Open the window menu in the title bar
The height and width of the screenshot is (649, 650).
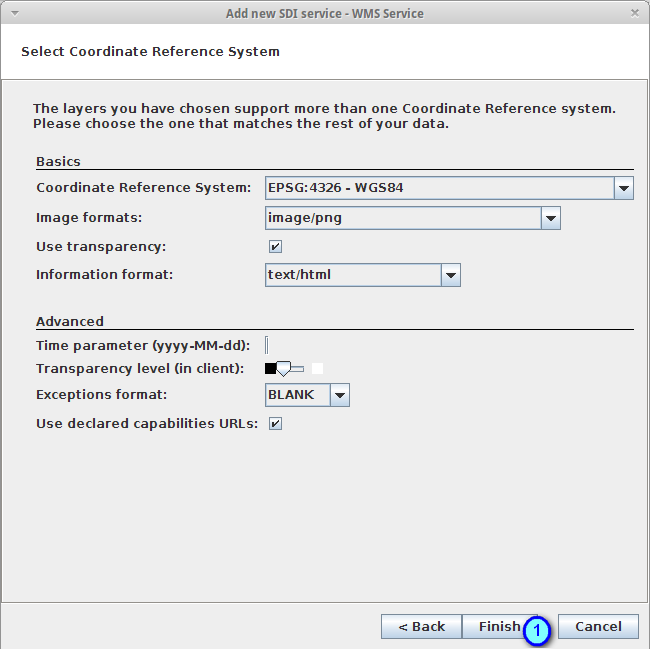click(14, 13)
